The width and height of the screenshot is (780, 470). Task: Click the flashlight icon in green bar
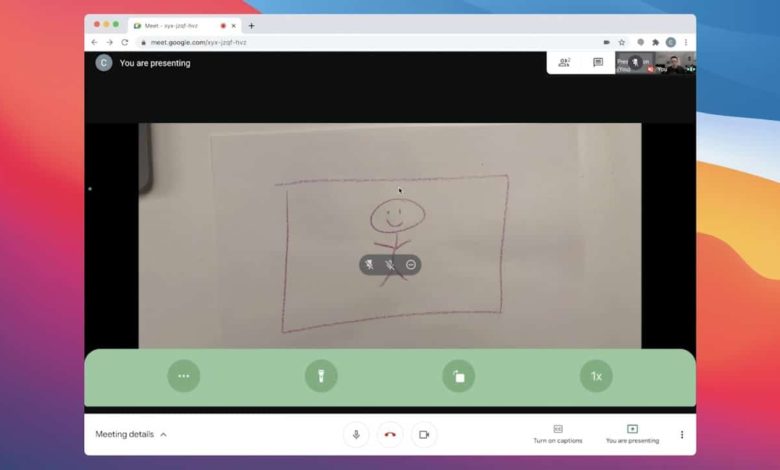point(321,376)
